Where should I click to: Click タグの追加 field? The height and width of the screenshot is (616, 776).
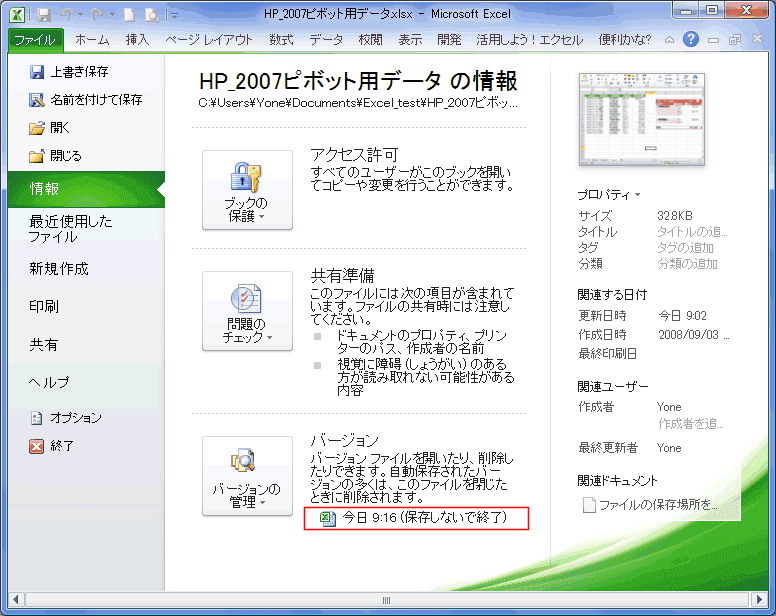(685, 247)
